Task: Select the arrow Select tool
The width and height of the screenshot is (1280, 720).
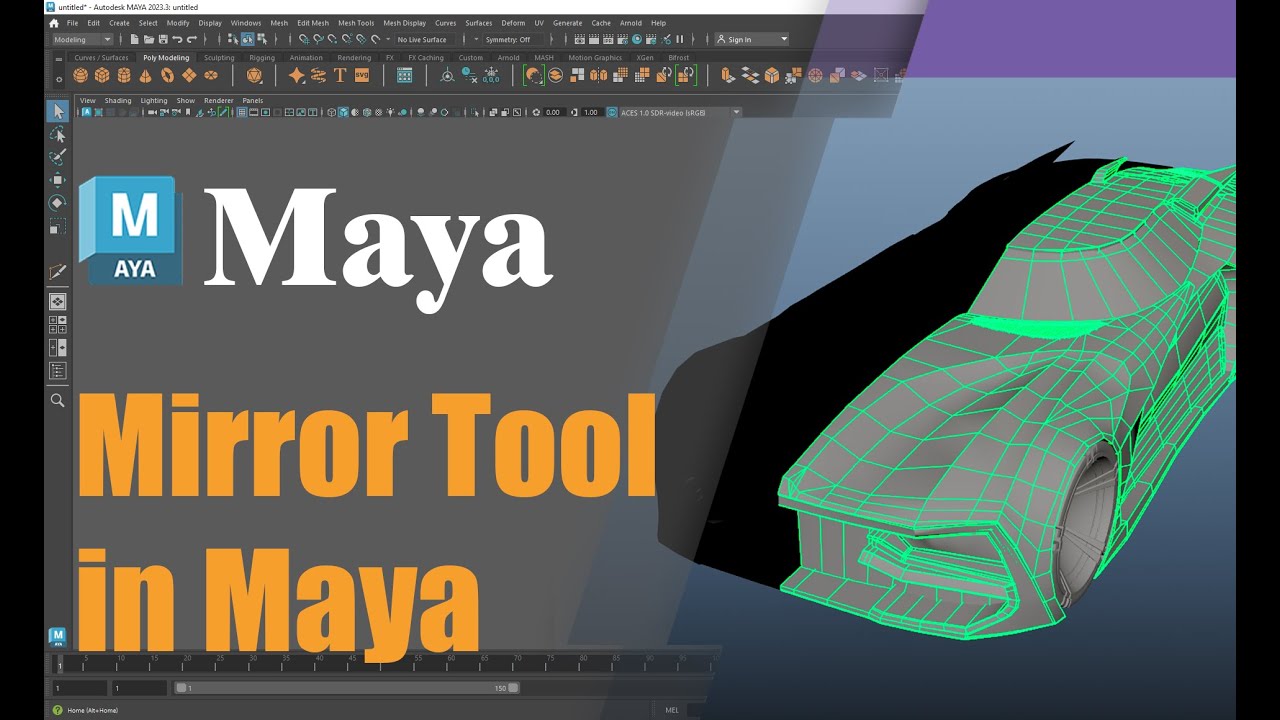Action: coord(58,111)
